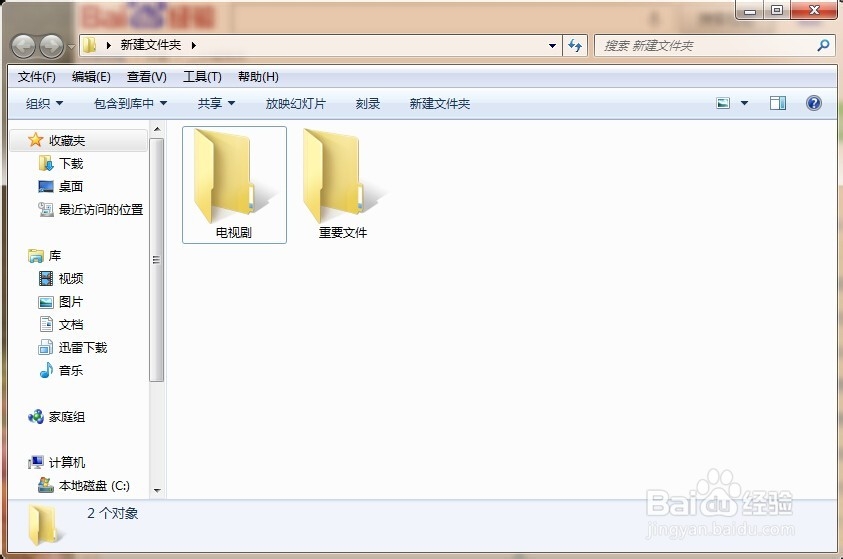This screenshot has width=843, height=559.
Task: Click the 家庭组 globe icon
Action: click(35, 417)
